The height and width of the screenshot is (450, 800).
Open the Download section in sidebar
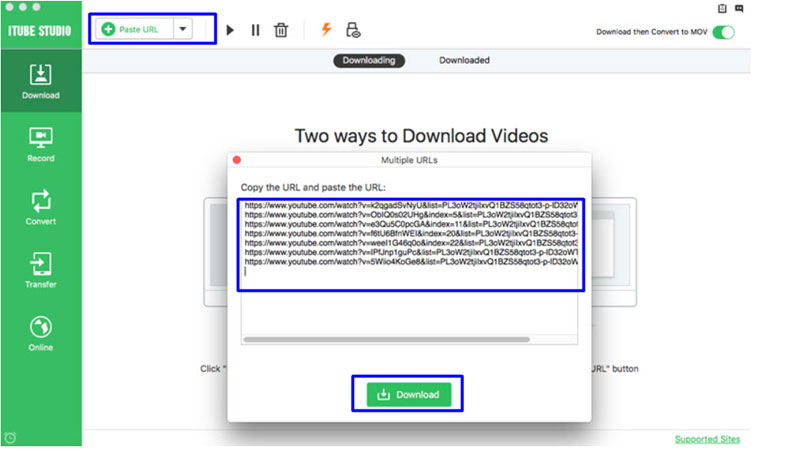[41, 82]
